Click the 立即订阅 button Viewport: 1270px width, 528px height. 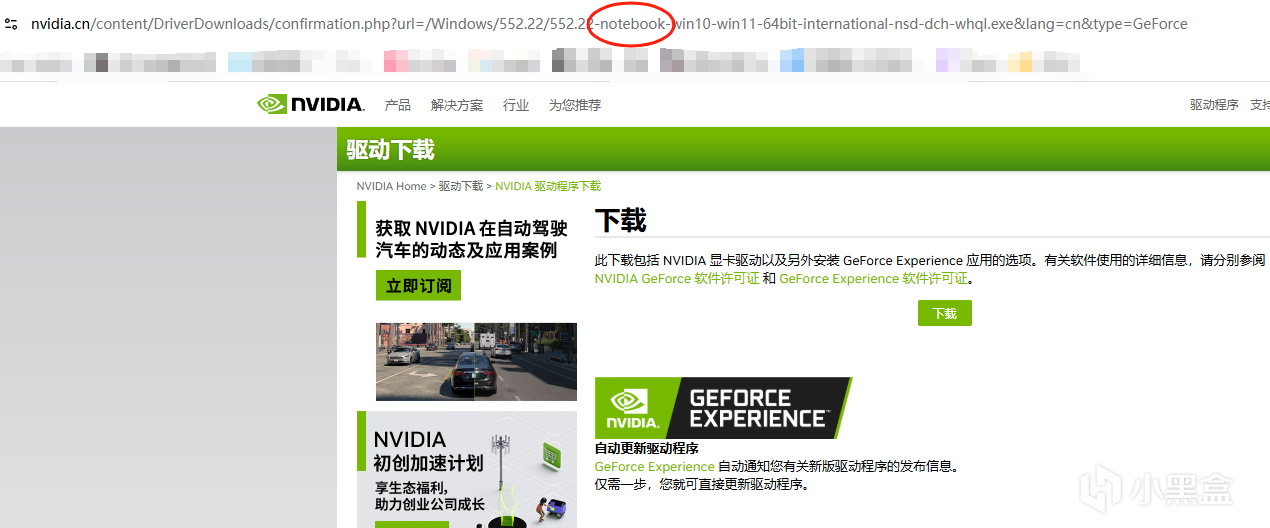(x=419, y=286)
